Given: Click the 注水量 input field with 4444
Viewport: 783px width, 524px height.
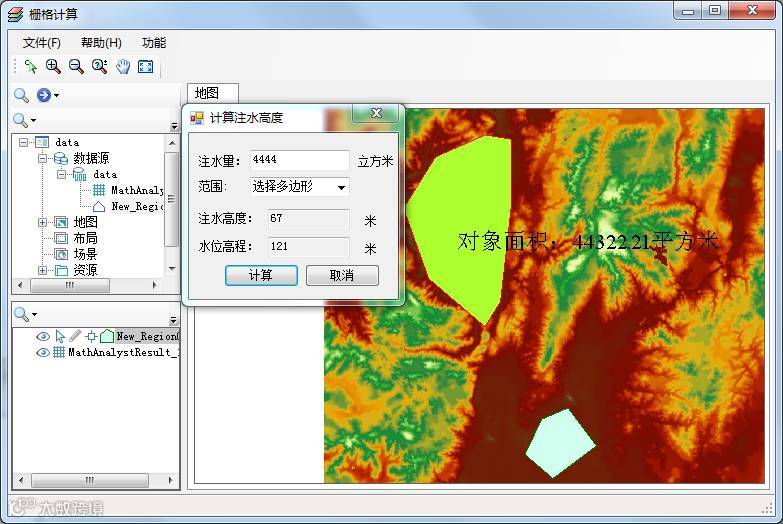Looking at the screenshot, I should [300, 160].
